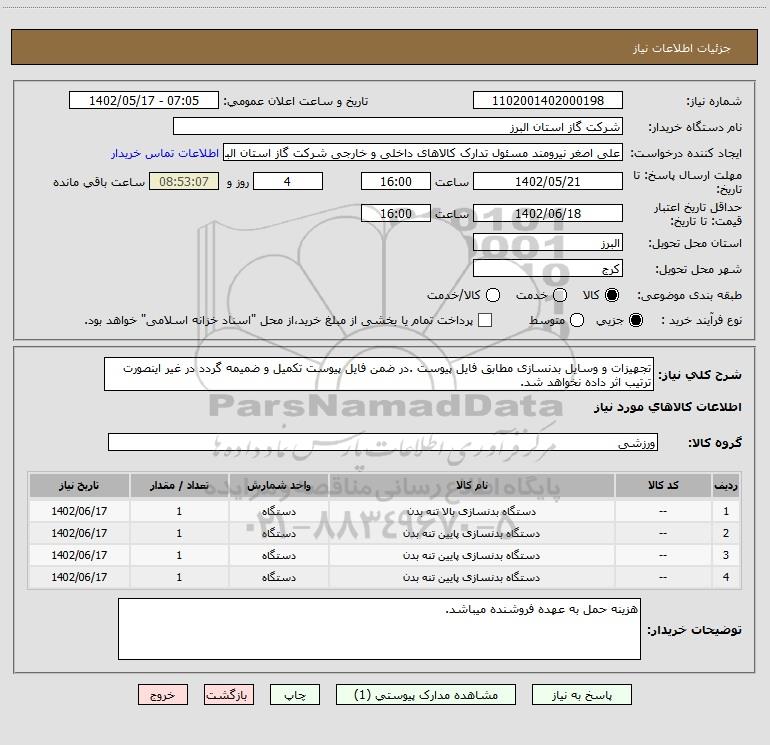Viewport: 770px width, 745px height.
Task: Click the تعداد / مقدار column header
Action: [179, 485]
